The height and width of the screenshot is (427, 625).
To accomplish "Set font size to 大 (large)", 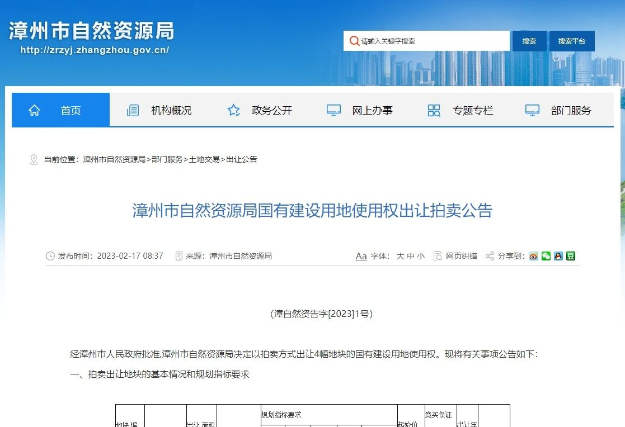I will pos(400,256).
